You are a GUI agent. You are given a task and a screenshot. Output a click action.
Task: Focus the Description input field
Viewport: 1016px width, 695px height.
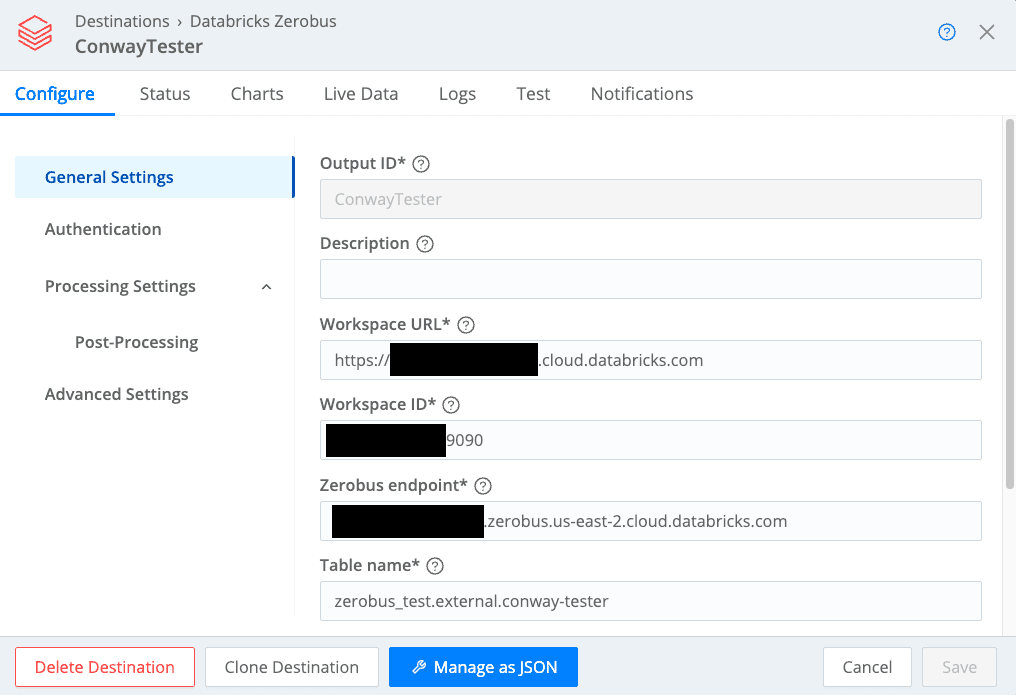pyautogui.click(x=651, y=279)
